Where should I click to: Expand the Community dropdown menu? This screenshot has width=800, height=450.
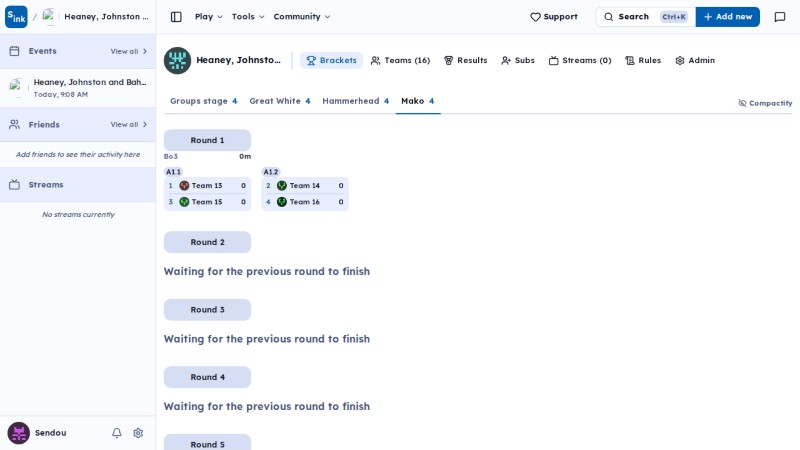point(302,17)
